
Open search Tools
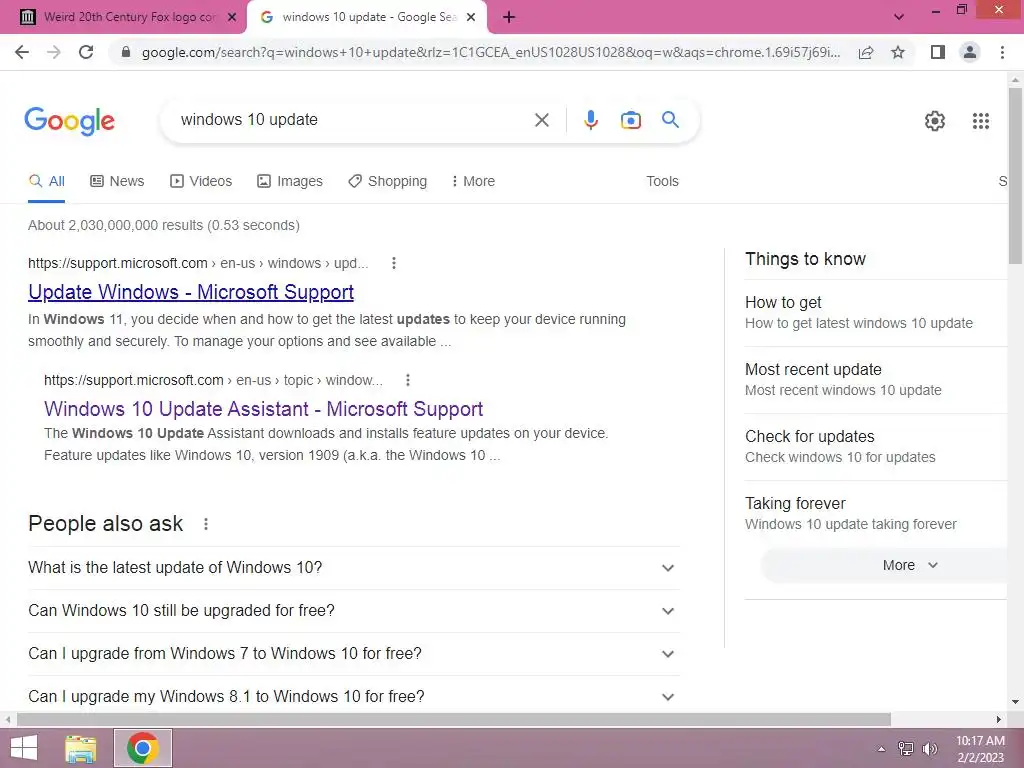point(662,182)
